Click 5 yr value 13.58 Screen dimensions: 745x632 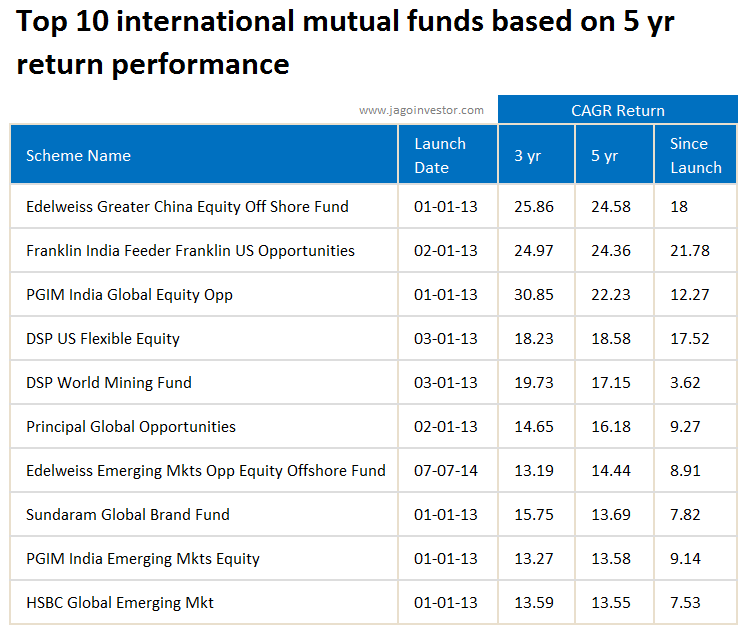(x=611, y=559)
